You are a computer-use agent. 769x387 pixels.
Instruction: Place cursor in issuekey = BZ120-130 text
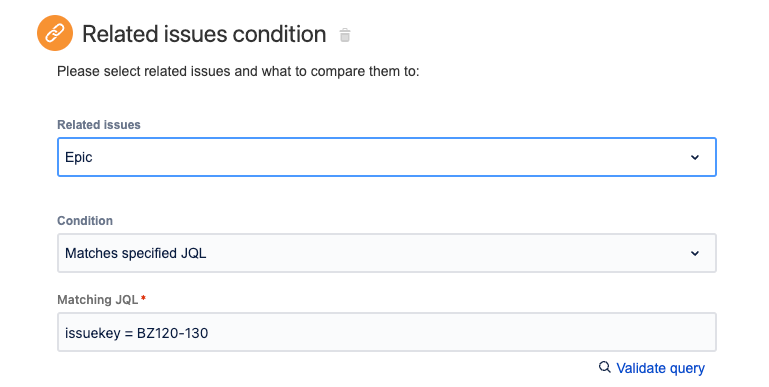136,333
